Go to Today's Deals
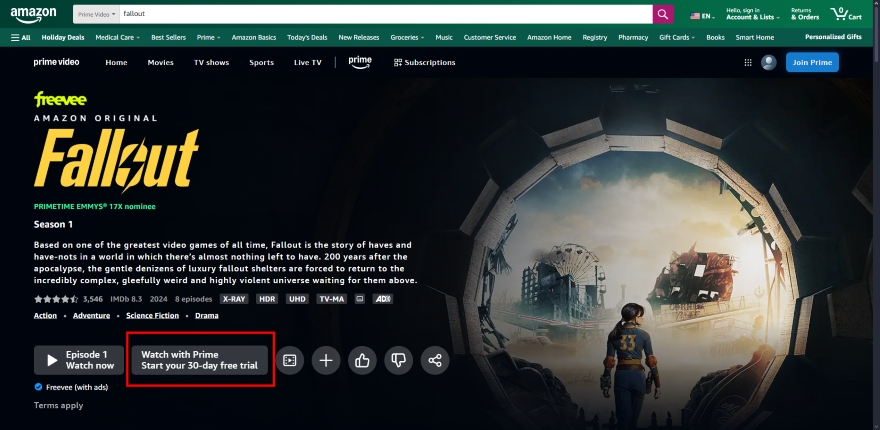The image size is (880, 430). 307,38
